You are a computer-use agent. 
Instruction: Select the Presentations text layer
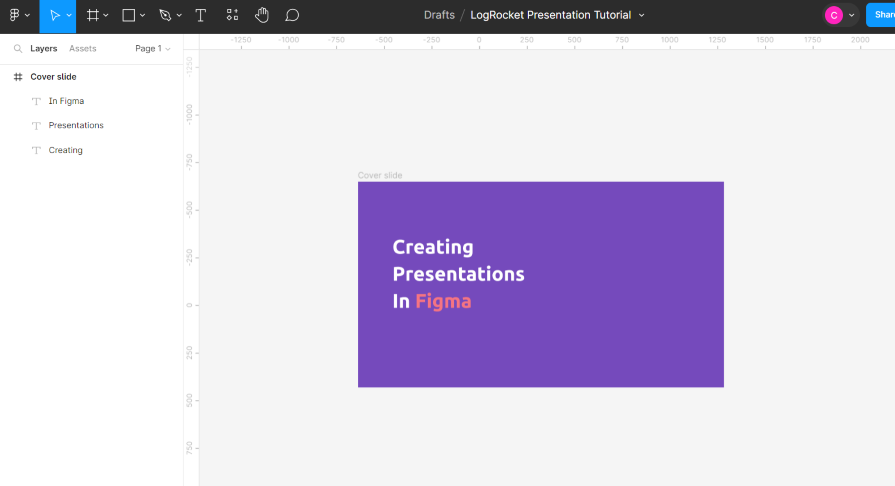(76, 125)
